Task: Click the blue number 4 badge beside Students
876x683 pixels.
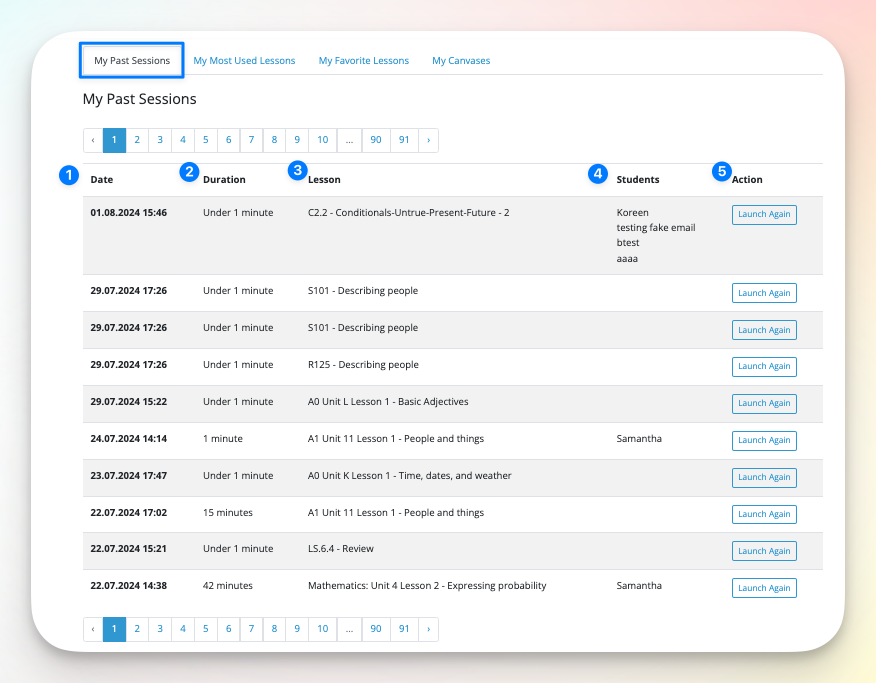Action: click(x=598, y=173)
